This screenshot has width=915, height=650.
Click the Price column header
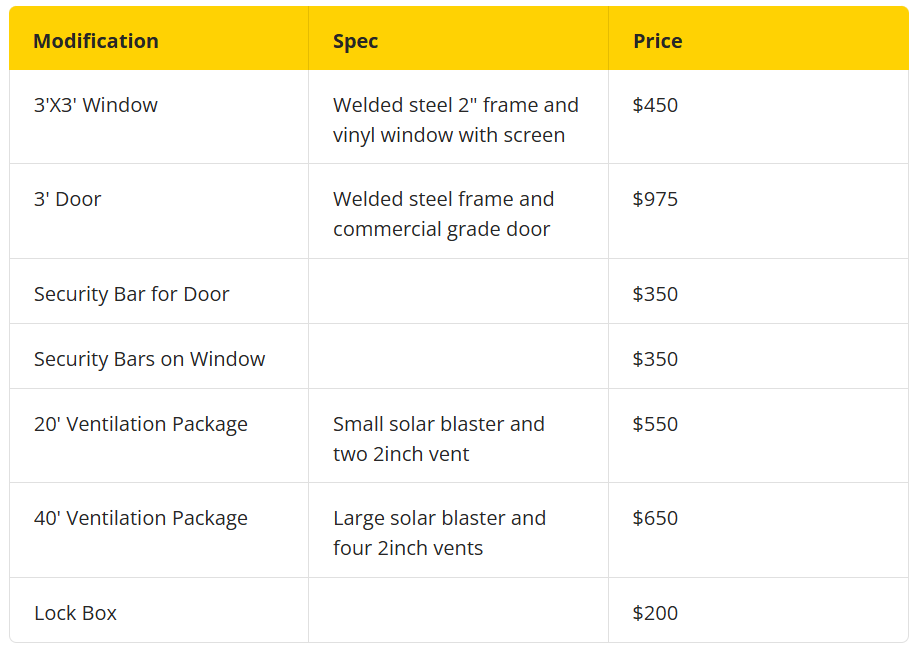pos(658,41)
